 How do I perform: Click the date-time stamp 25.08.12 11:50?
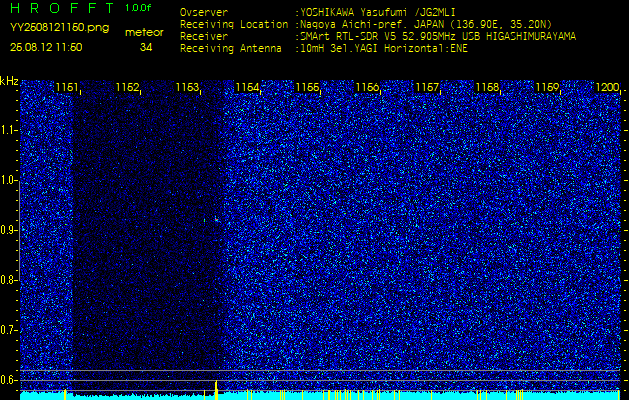click(46, 47)
